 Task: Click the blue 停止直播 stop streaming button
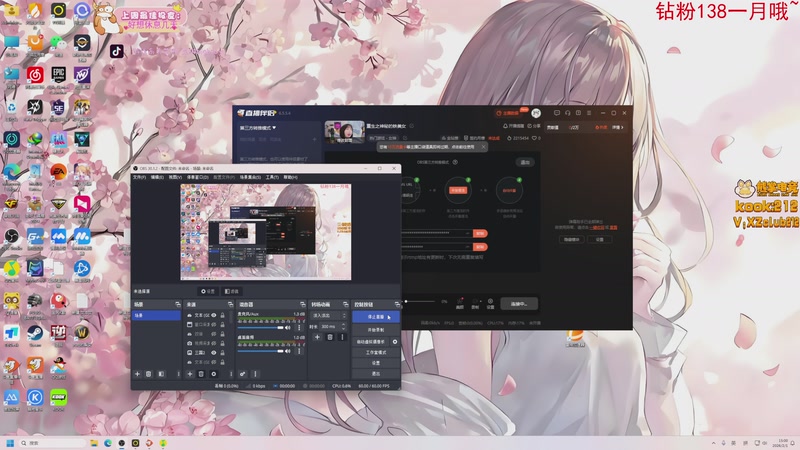(376, 317)
